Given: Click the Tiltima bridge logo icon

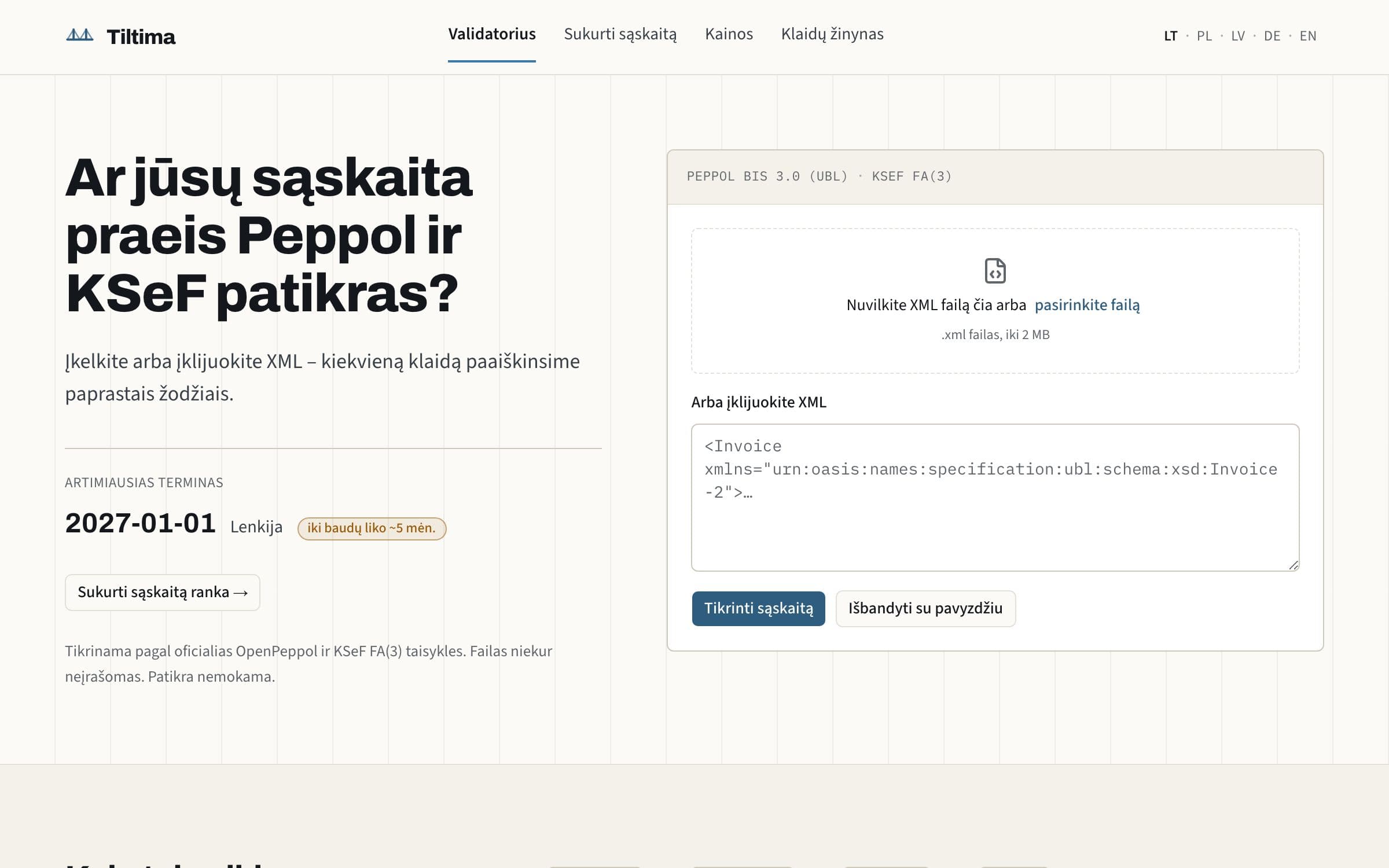Looking at the screenshot, I should tap(80, 36).
